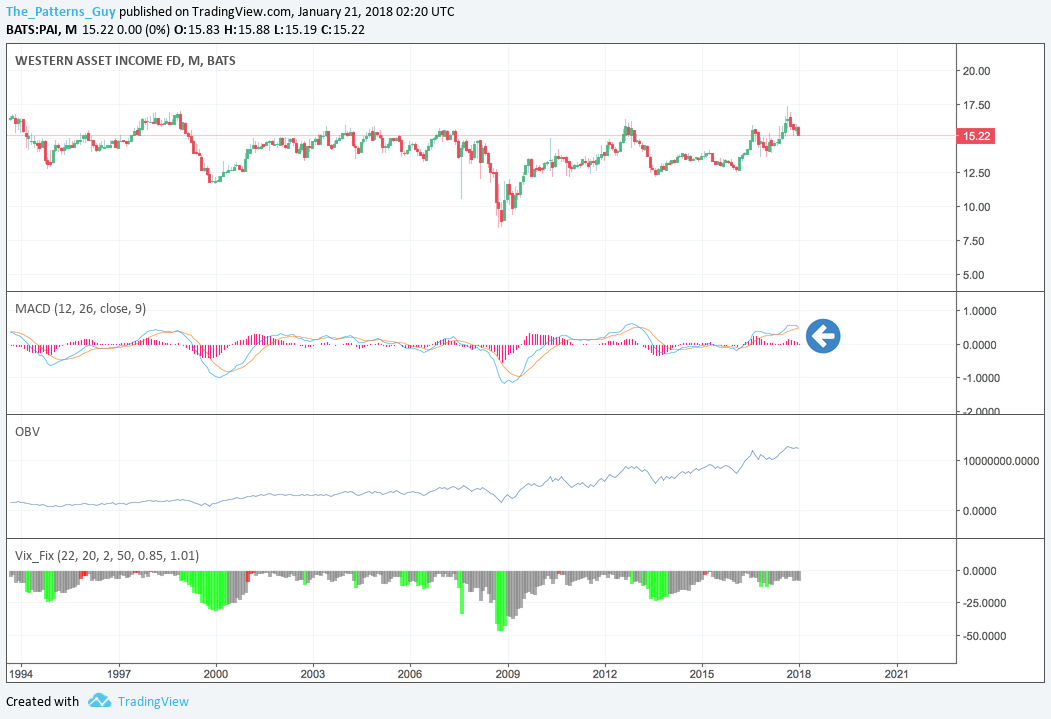Click the TradingView cloud logo icon
This screenshot has width=1051, height=719.
(x=99, y=701)
